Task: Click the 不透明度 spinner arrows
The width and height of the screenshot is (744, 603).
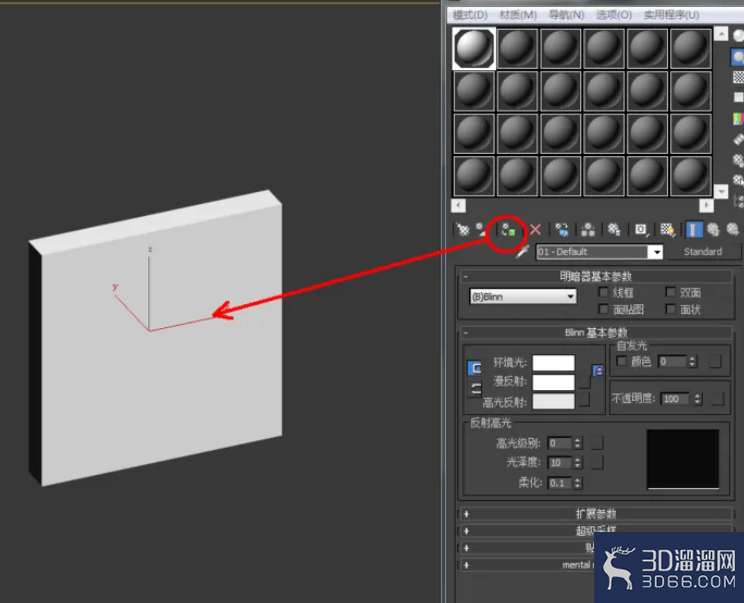Action: [x=697, y=399]
